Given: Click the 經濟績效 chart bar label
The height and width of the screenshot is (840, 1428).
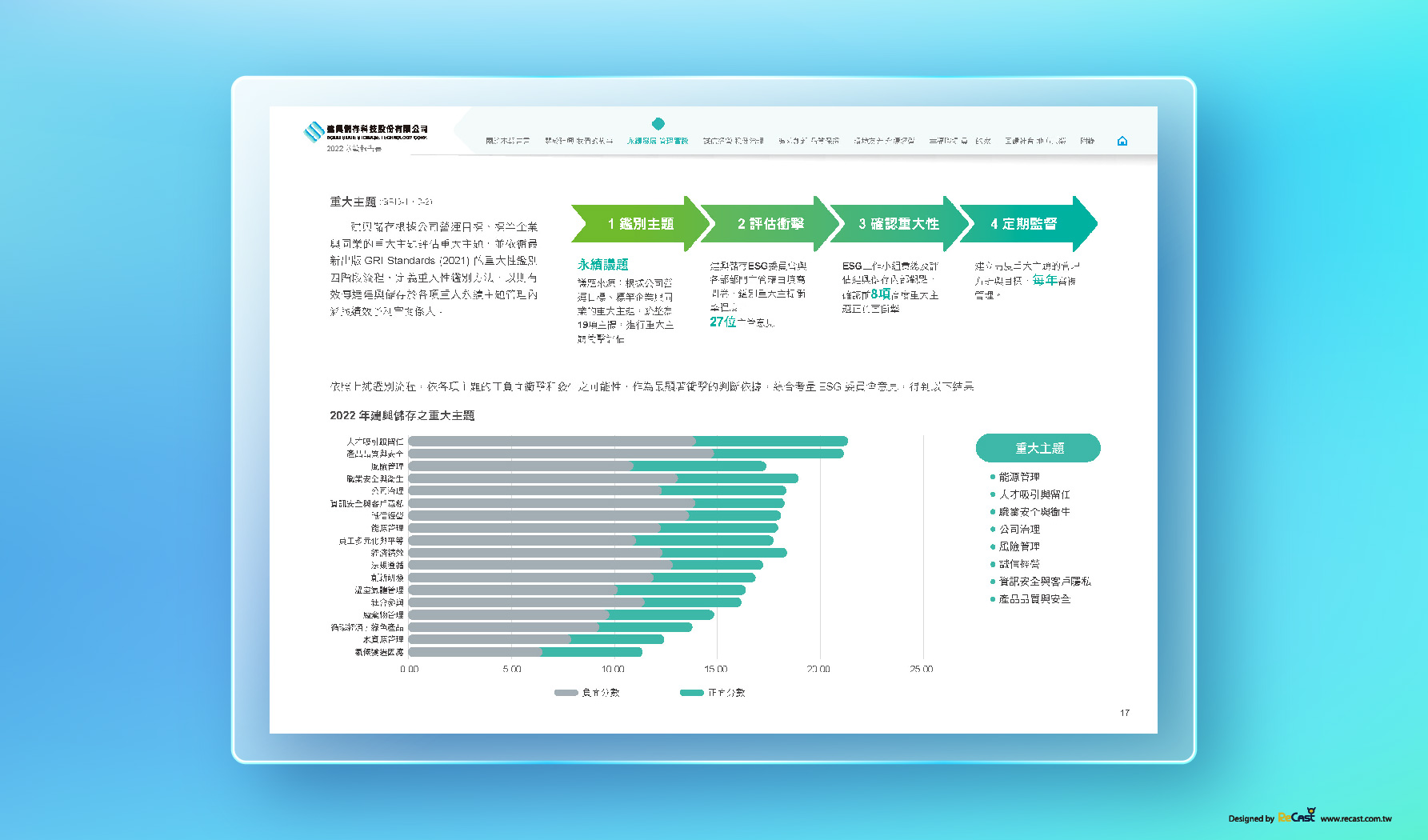Looking at the screenshot, I should point(387,553).
